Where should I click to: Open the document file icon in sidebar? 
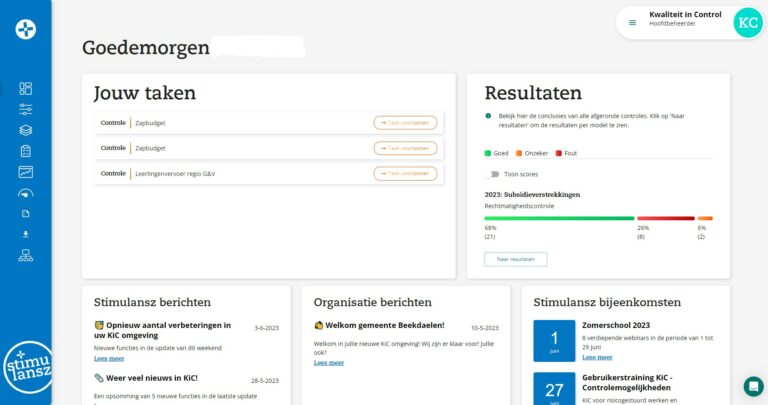(26, 214)
